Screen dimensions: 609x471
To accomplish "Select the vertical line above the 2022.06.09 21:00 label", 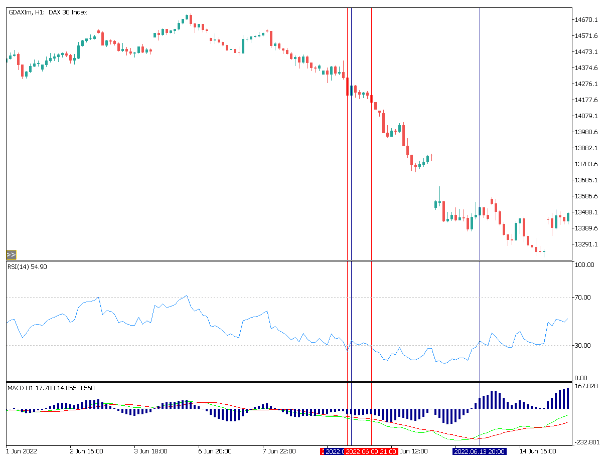I will [371, 200].
